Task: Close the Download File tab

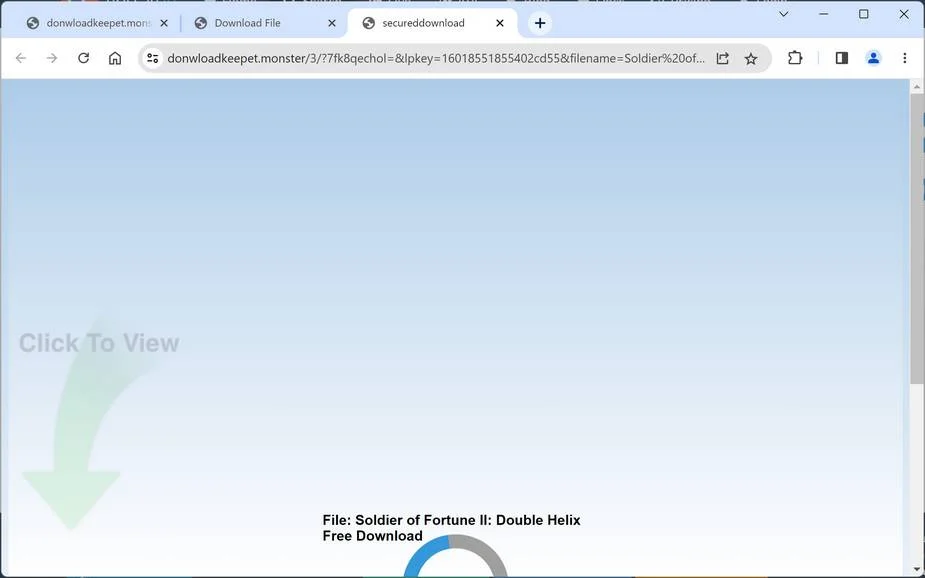Action: (x=332, y=23)
